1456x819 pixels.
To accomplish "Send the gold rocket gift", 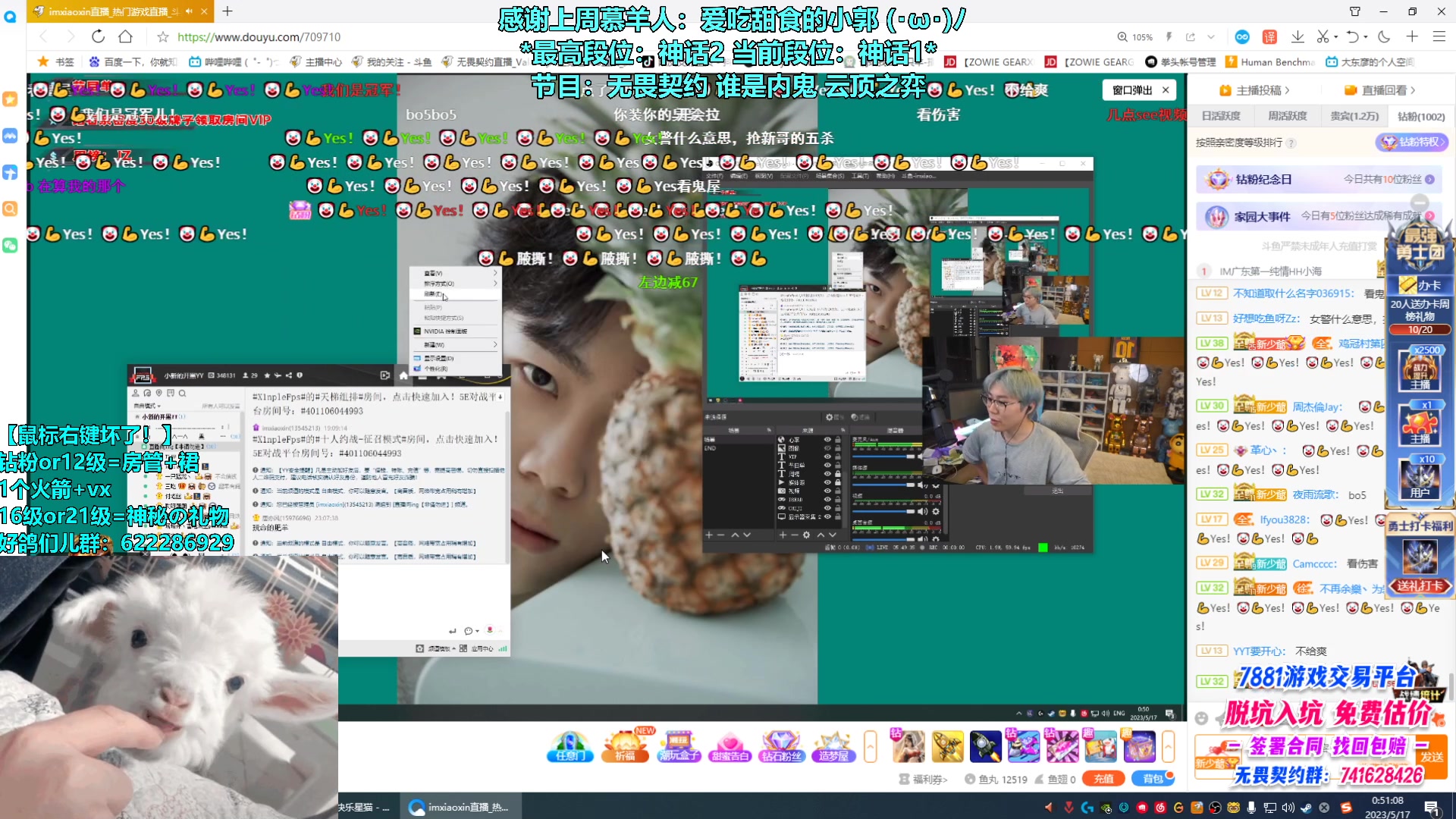I will 948,746.
